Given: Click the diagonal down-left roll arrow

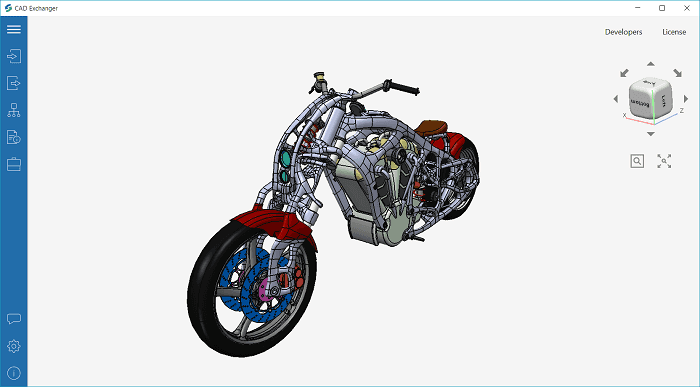Looking at the screenshot, I should pos(624,73).
